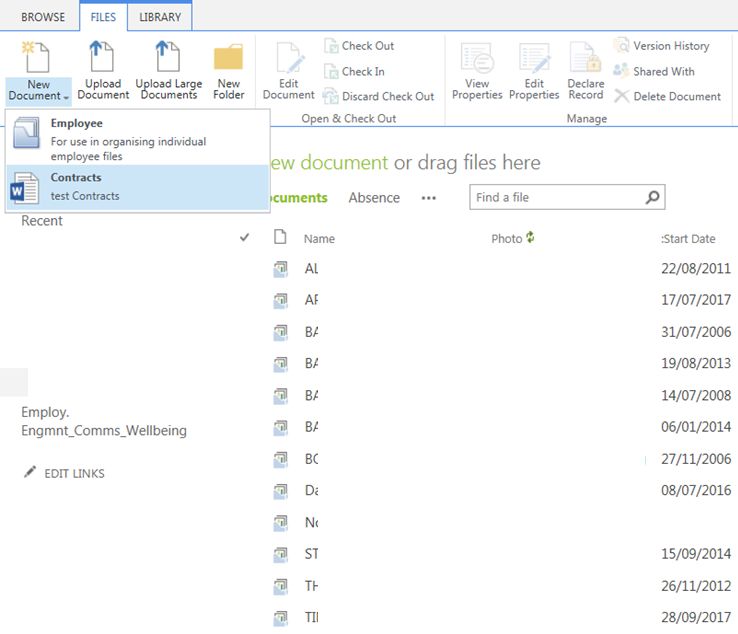This screenshot has height=634, width=738.
Task: Click the TII row document set icon
Action: [x=281, y=618]
